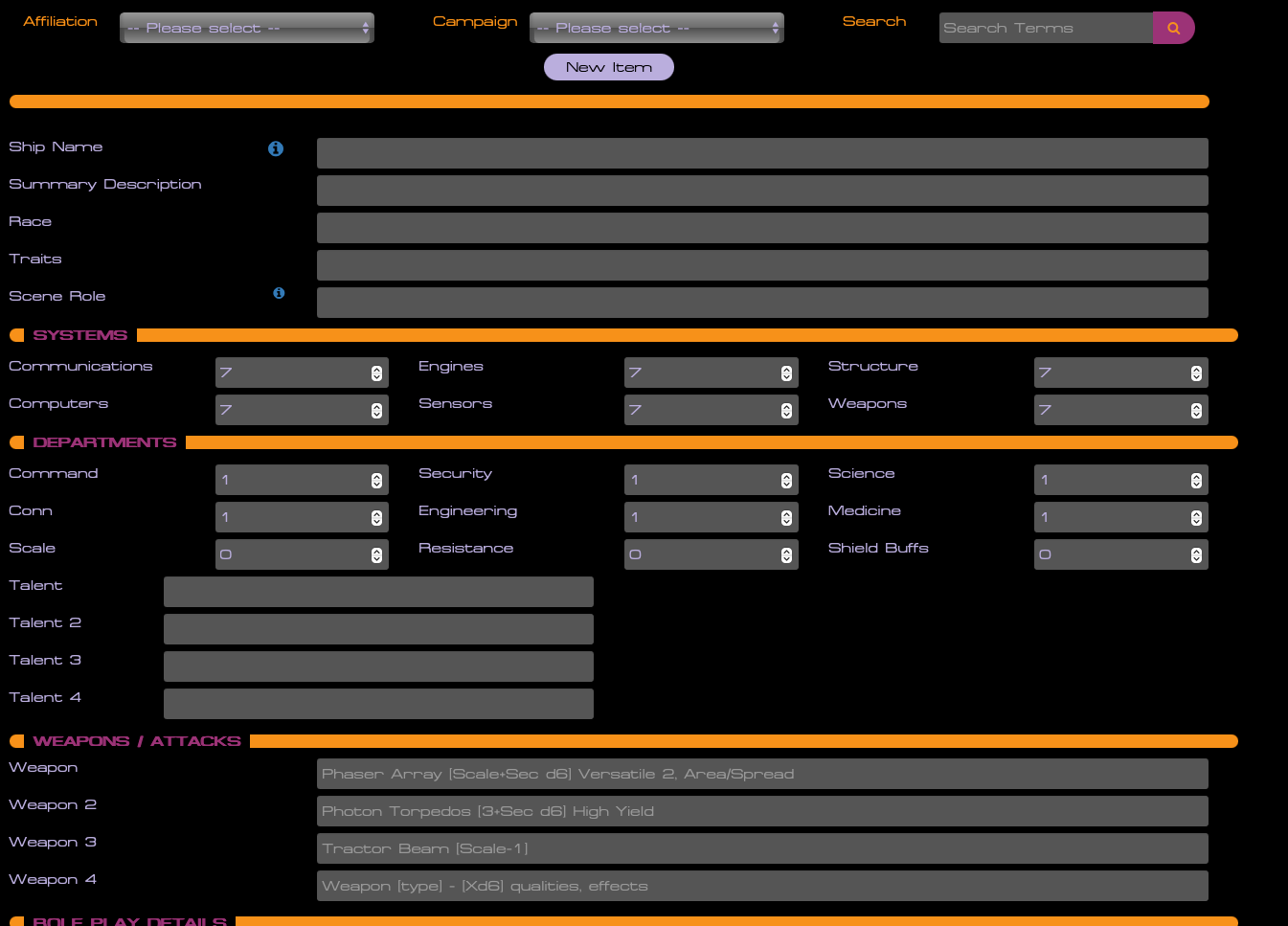Increment the Computers system value
This screenshot has width=1288, height=926.
pos(377,405)
